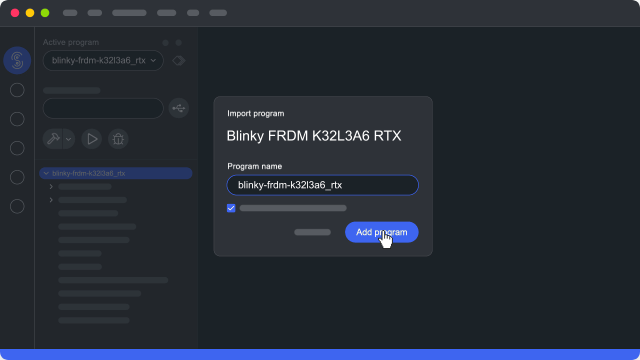Click the debug bug icon

click(x=118, y=139)
